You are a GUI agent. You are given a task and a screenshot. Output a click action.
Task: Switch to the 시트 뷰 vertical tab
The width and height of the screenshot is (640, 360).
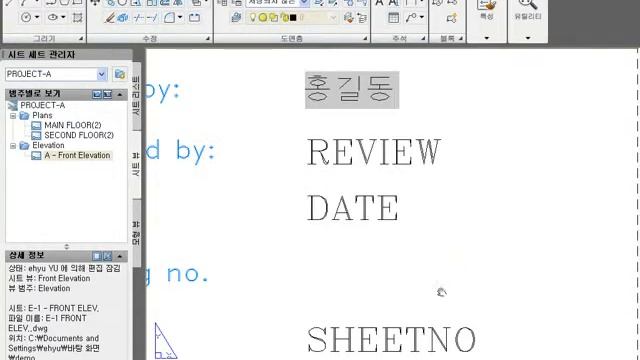[136, 164]
